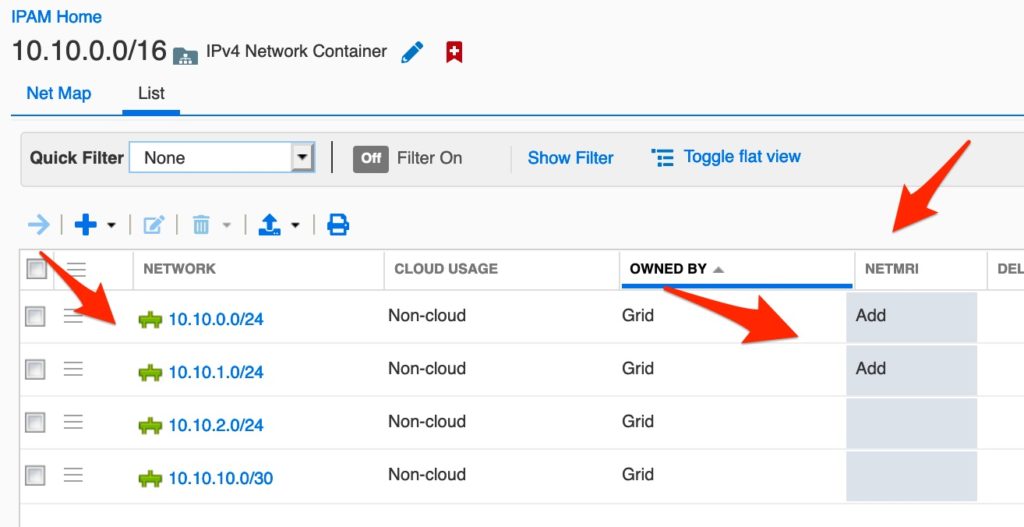This screenshot has height=527, width=1024.
Task: Click the blue plus Add icon
Action: [x=86, y=225]
